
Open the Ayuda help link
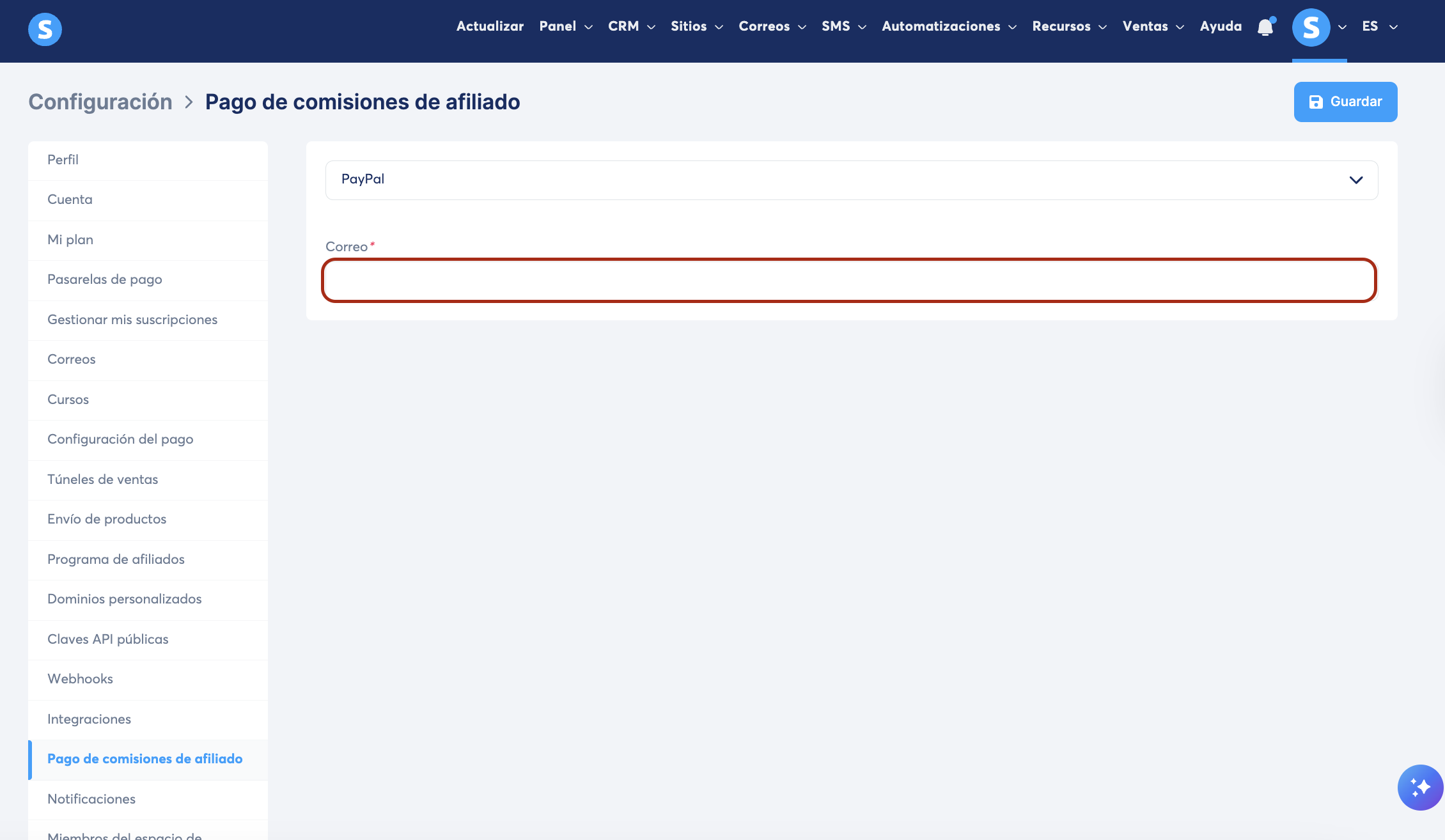point(1221,26)
